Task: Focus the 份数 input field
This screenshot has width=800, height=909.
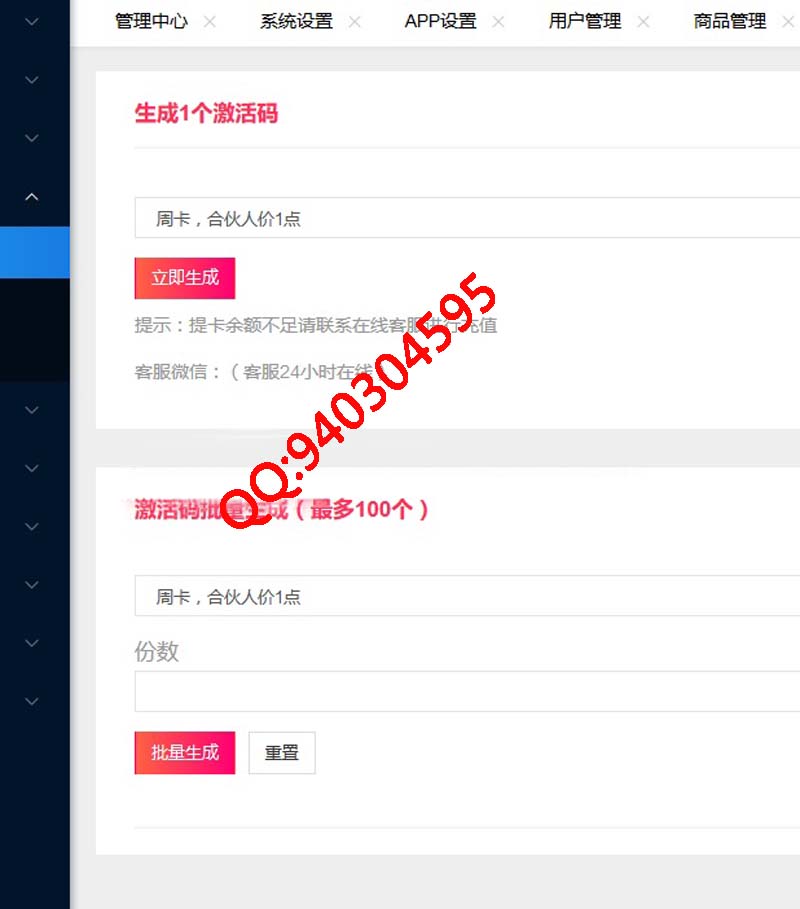Action: (x=467, y=691)
